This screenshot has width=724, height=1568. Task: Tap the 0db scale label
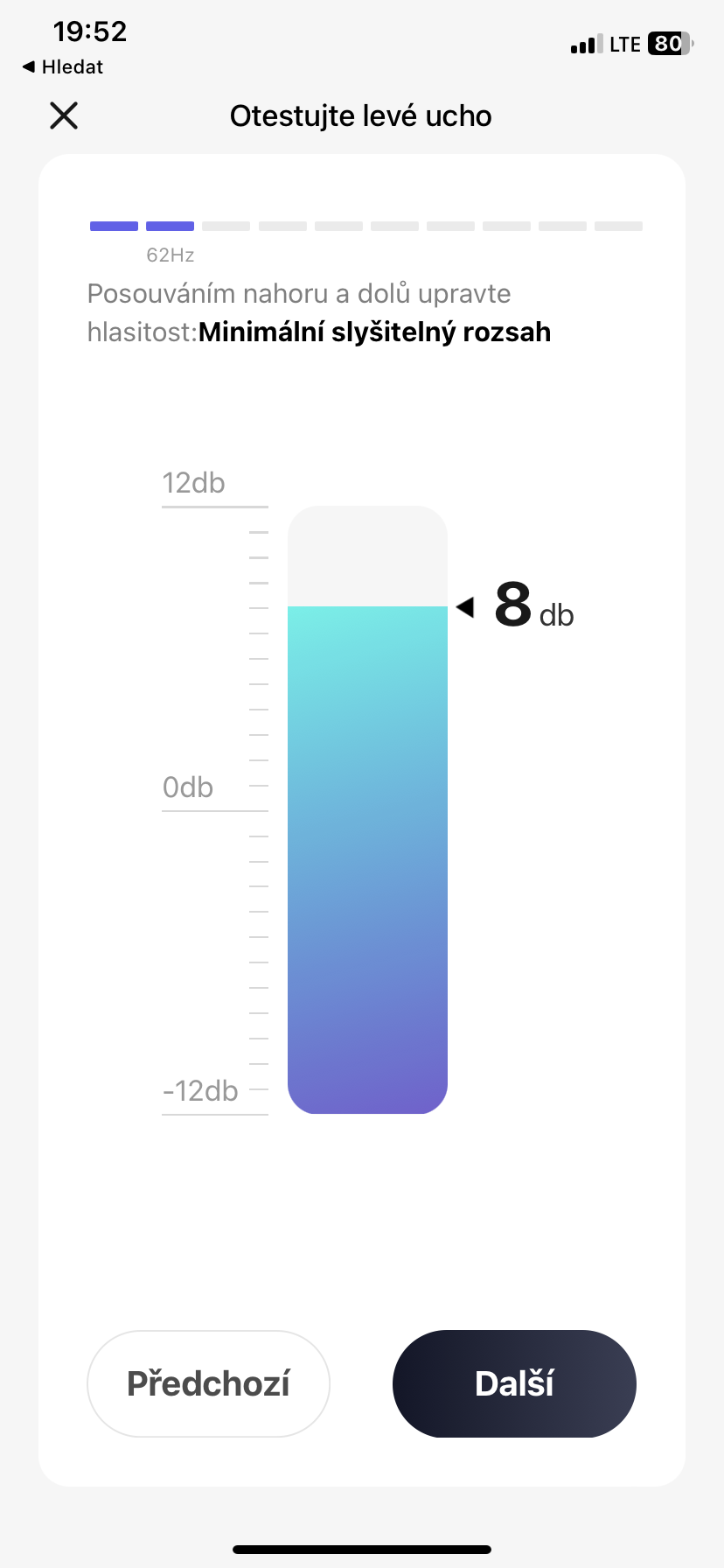click(188, 787)
